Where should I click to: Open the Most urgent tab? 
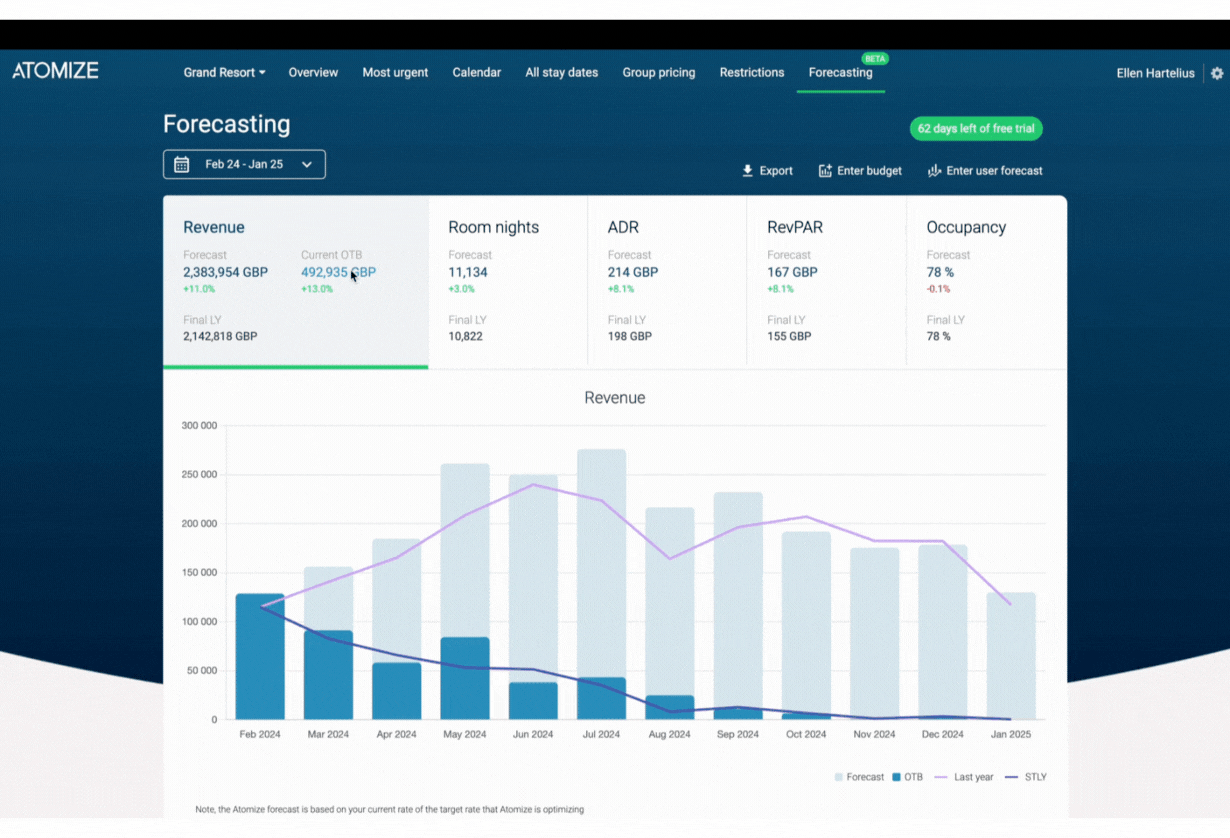pyautogui.click(x=395, y=72)
